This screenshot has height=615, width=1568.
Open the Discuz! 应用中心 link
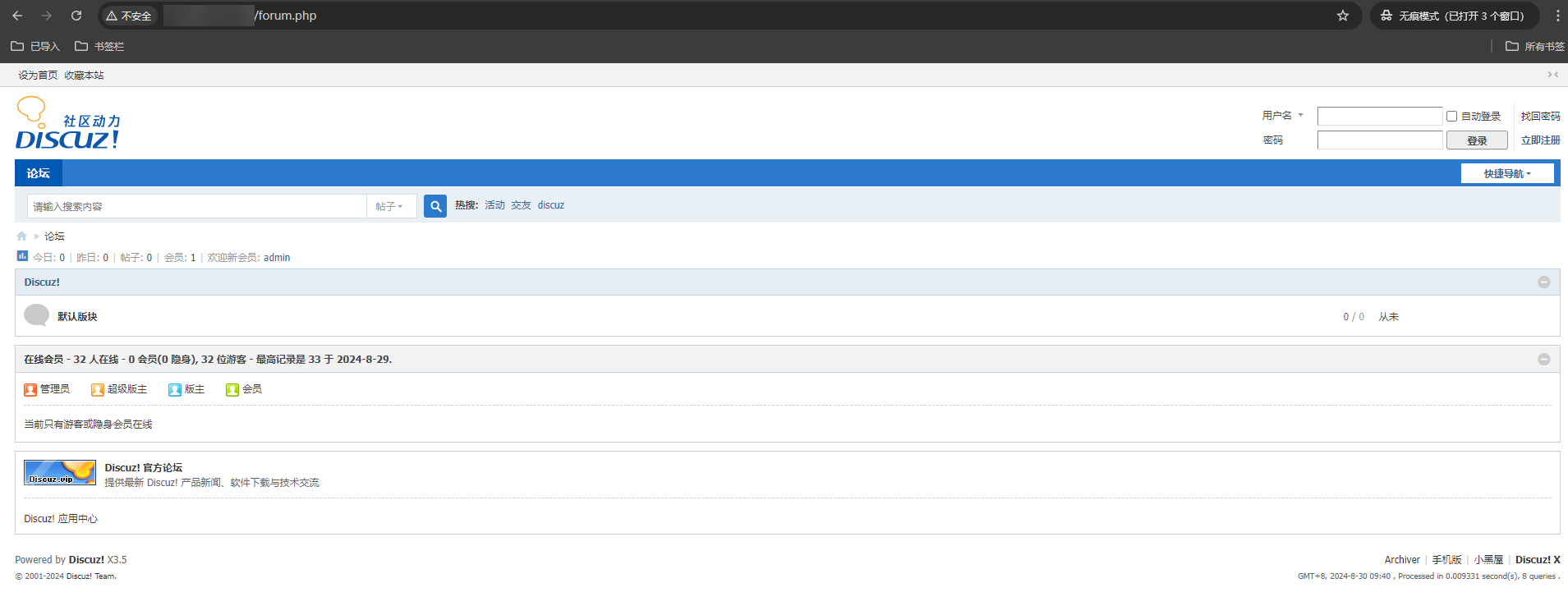pyautogui.click(x=61, y=519)
